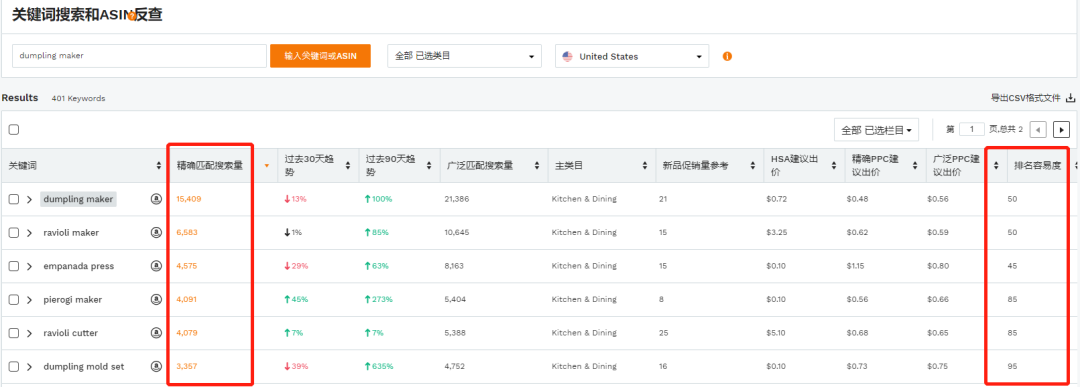Click the 导出CSV格式文件 link
The width and height of the screenshot is (1080, 387).
(x=1026, y=98)
